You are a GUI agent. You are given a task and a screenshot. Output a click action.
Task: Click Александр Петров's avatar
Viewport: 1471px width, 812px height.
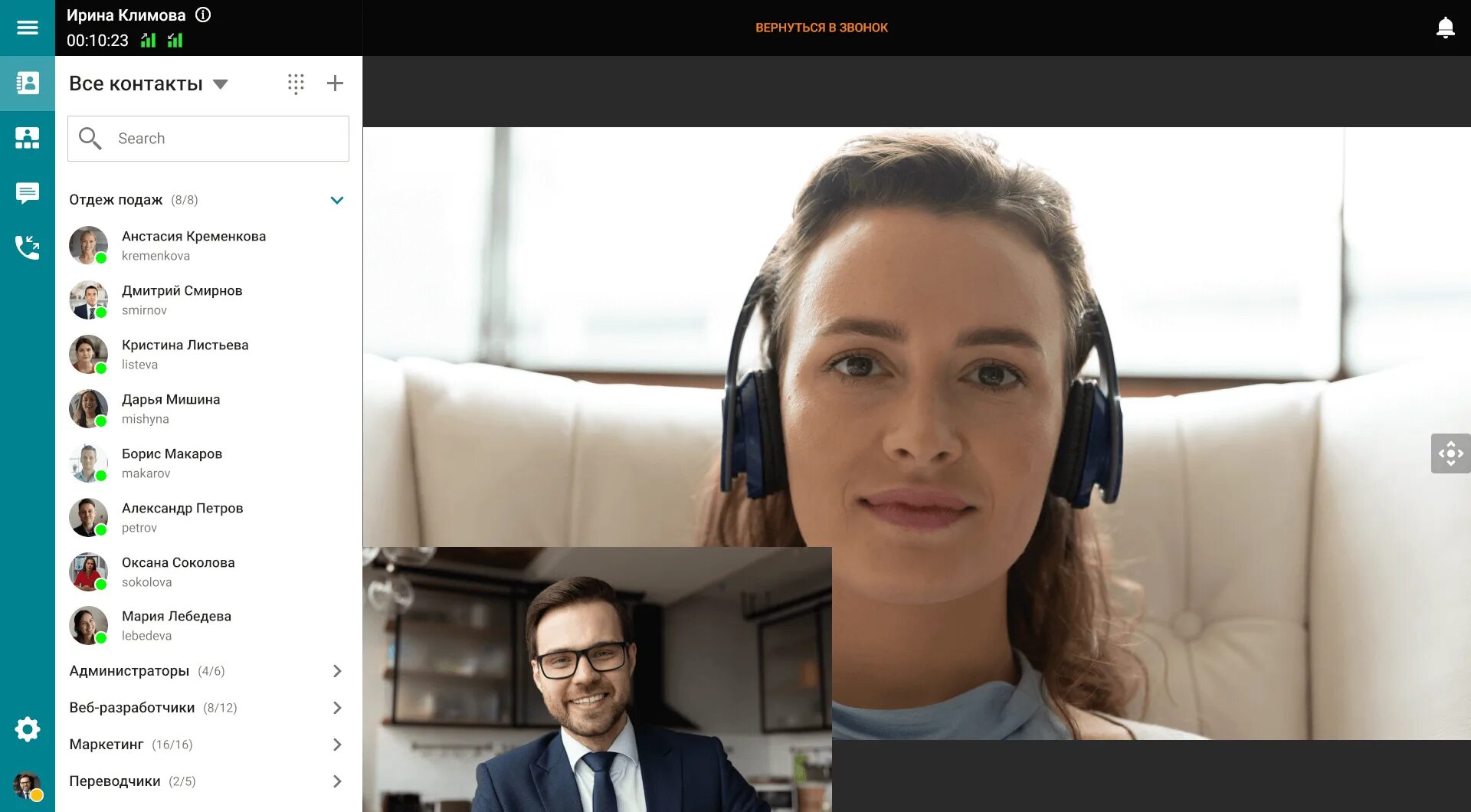[88, 517]
